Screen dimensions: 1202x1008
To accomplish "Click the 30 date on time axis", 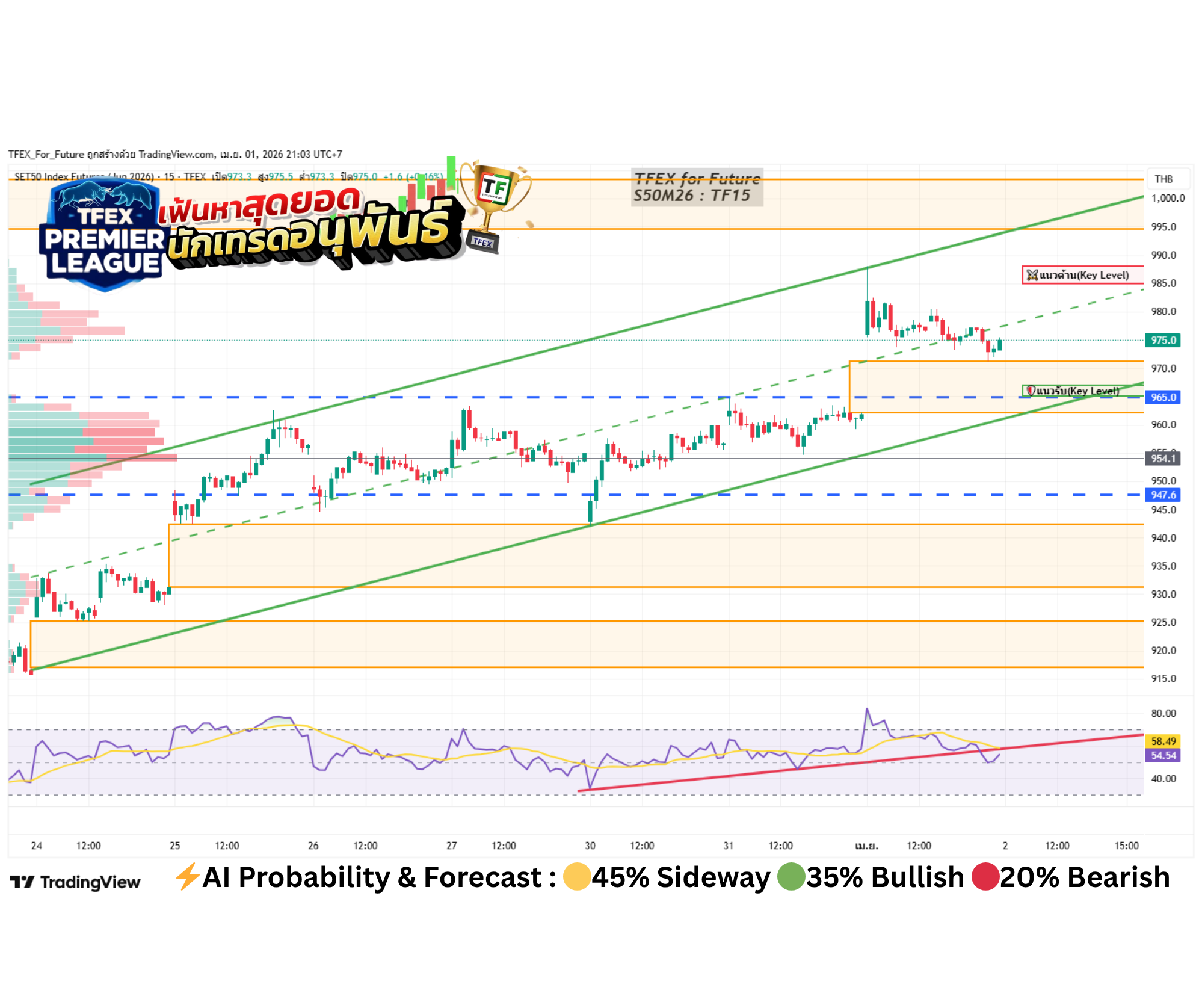I will [590, 846].
